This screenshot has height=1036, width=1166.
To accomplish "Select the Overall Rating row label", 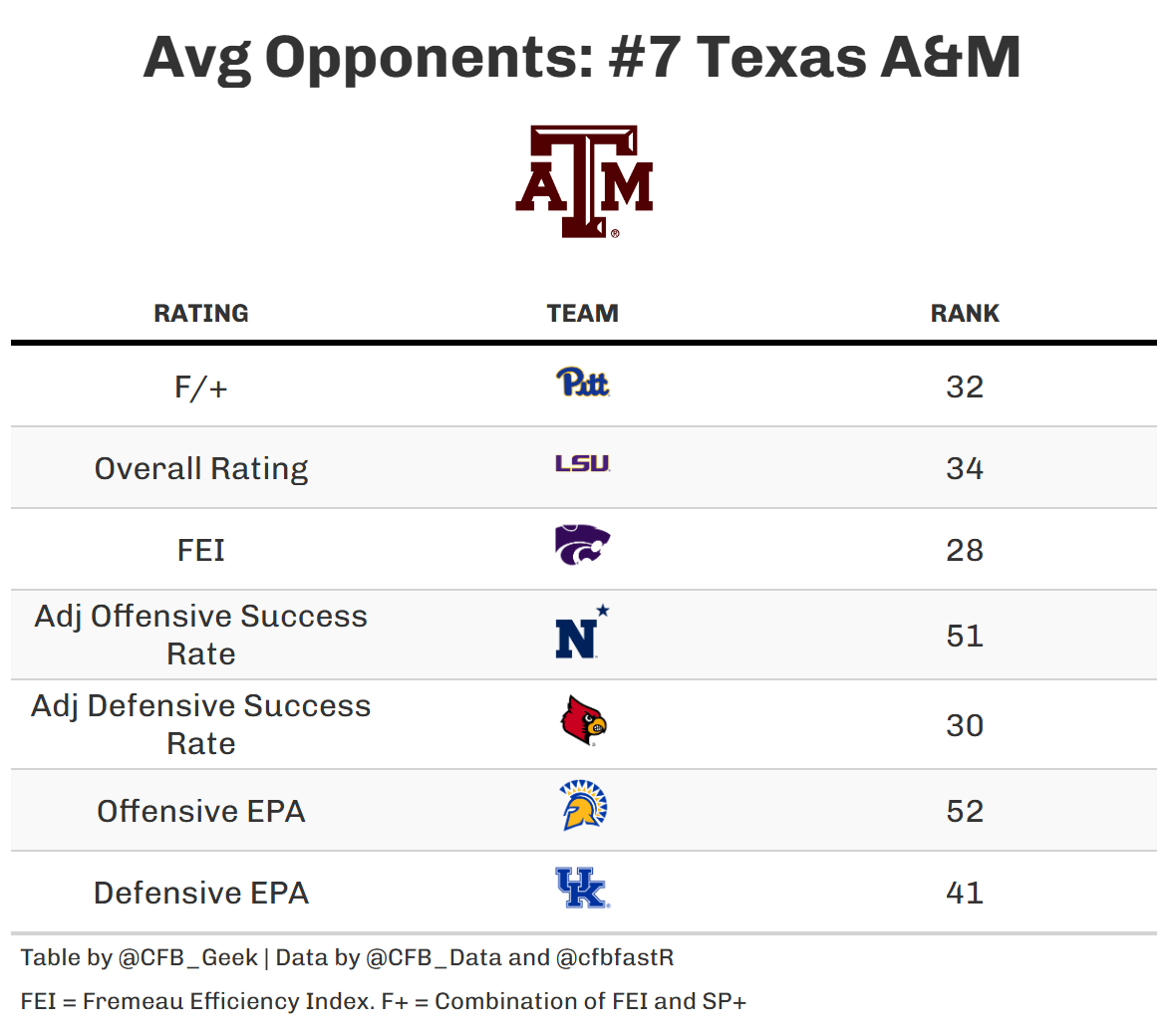I will point(201,468).
